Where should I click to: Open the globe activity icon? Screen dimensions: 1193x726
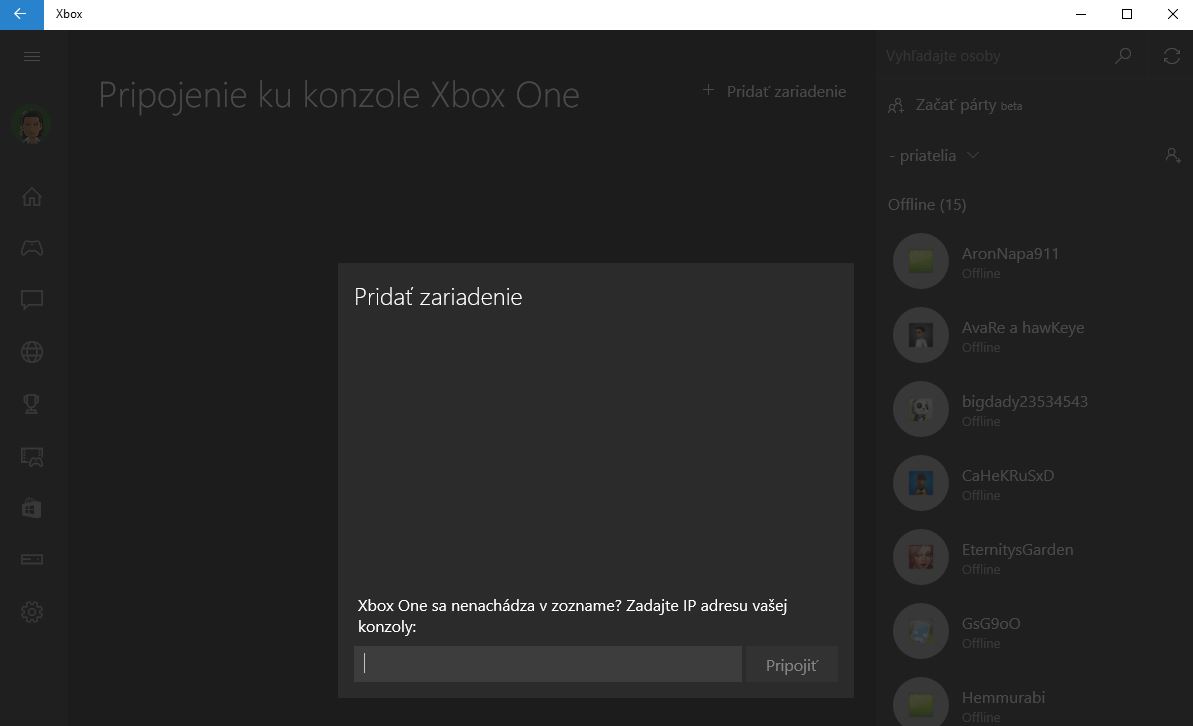click(x=32, y=352)
